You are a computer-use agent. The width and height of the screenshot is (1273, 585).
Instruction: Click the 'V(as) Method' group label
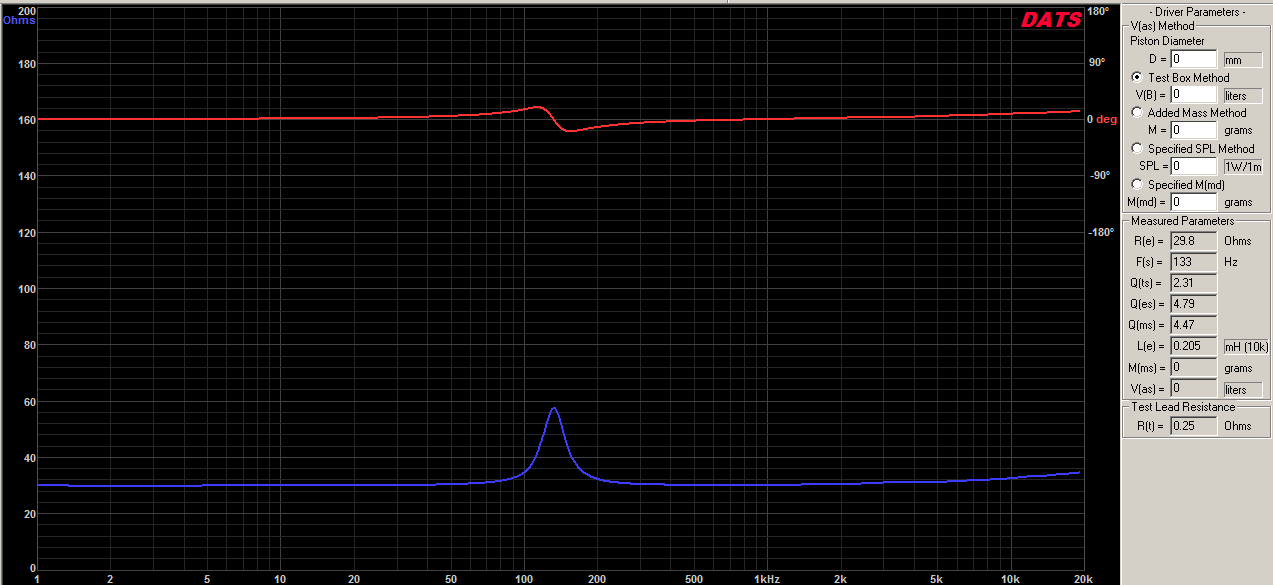[x=1162, y=26]
